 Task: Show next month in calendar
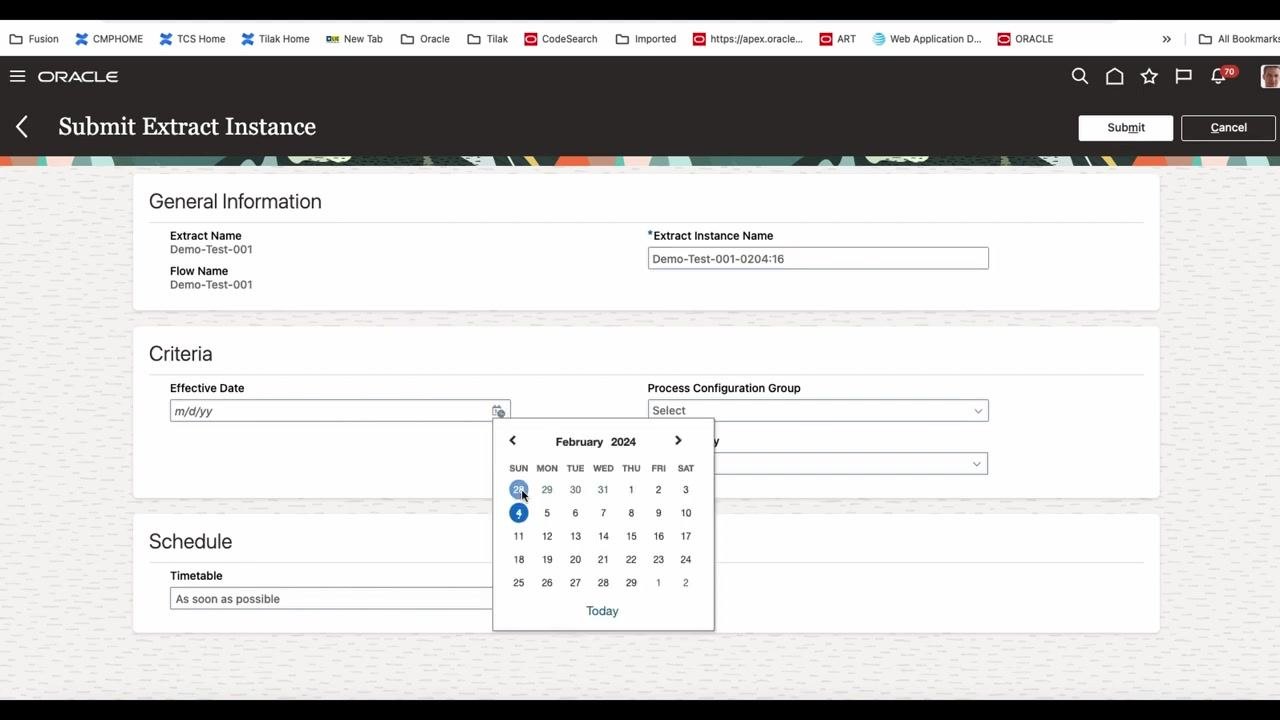point(678,441)
